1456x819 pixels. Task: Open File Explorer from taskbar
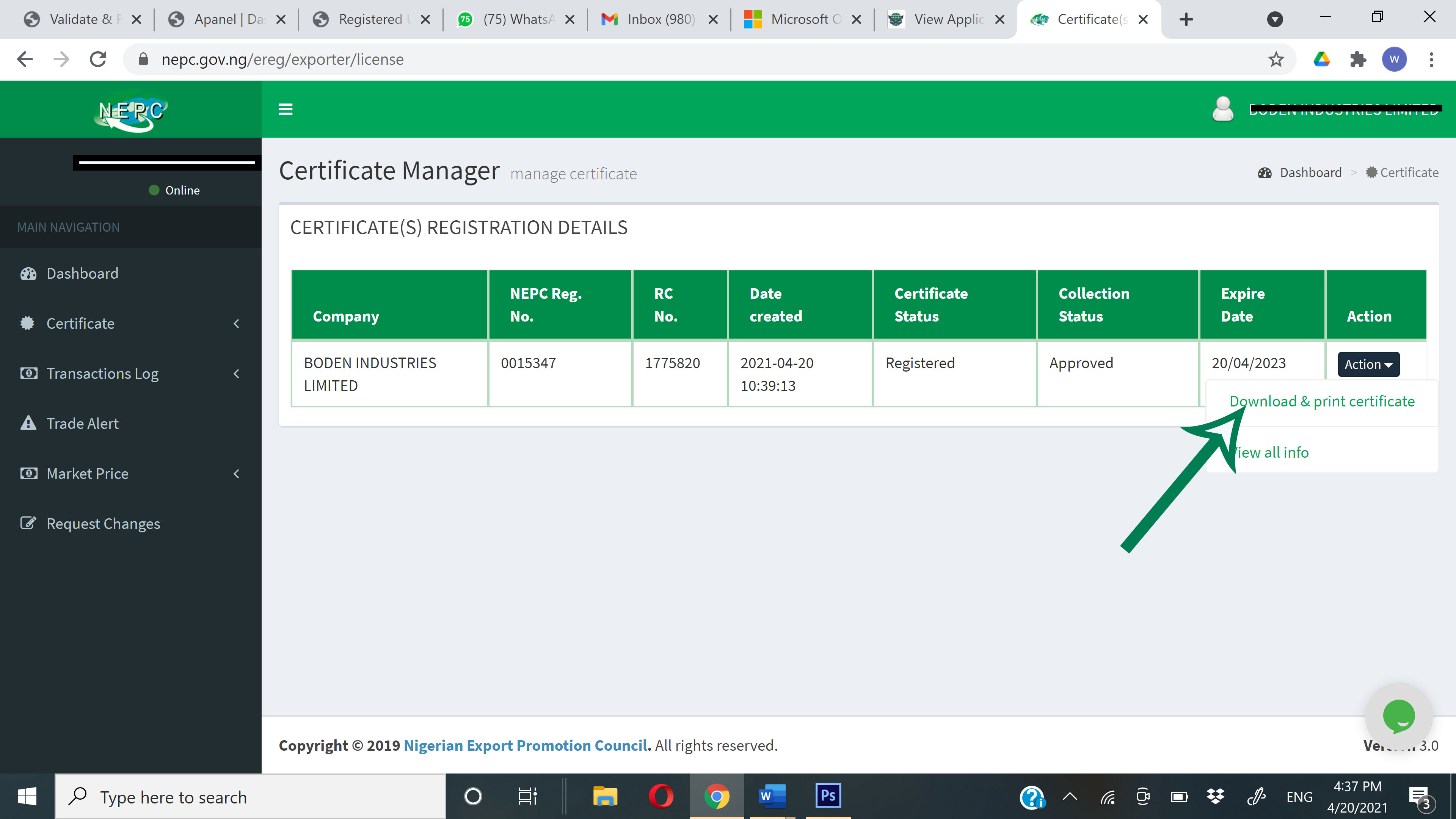point(605,796)
